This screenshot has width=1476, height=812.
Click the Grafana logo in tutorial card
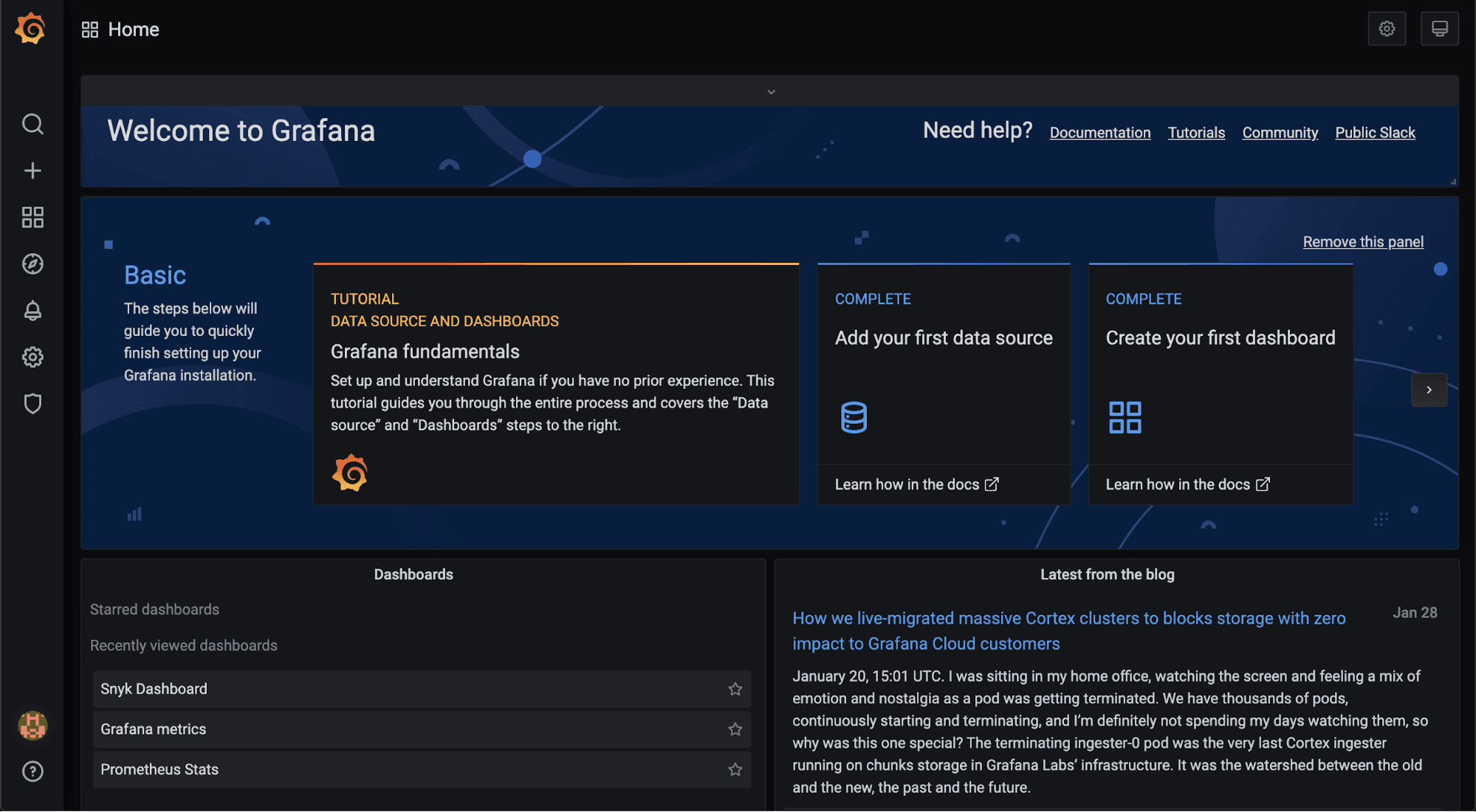[350, 472]
